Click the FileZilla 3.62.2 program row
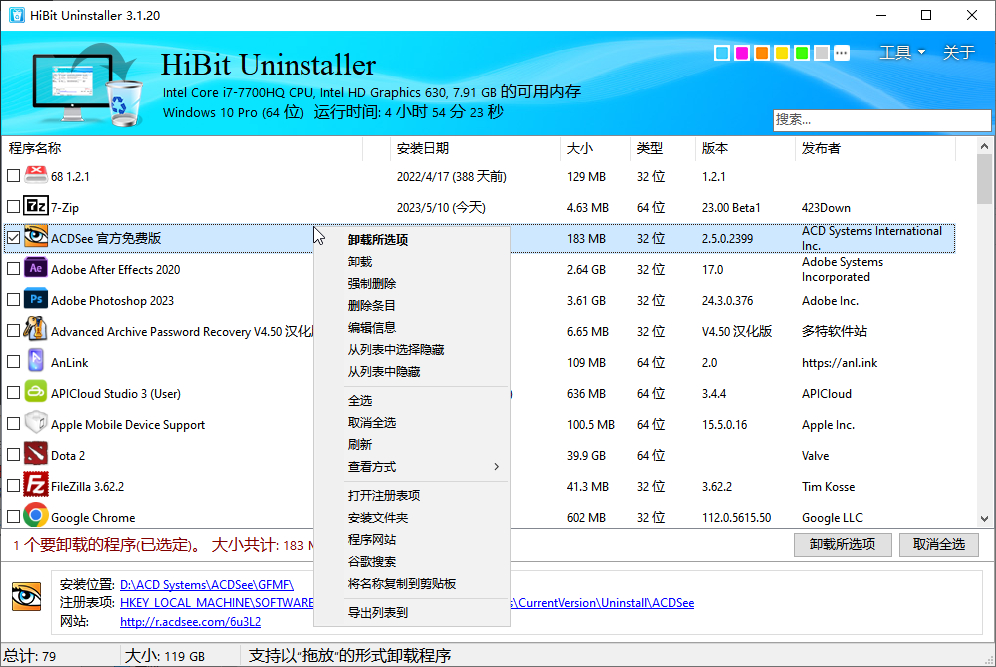The image size is (996, 667). (x=480, y=486)
